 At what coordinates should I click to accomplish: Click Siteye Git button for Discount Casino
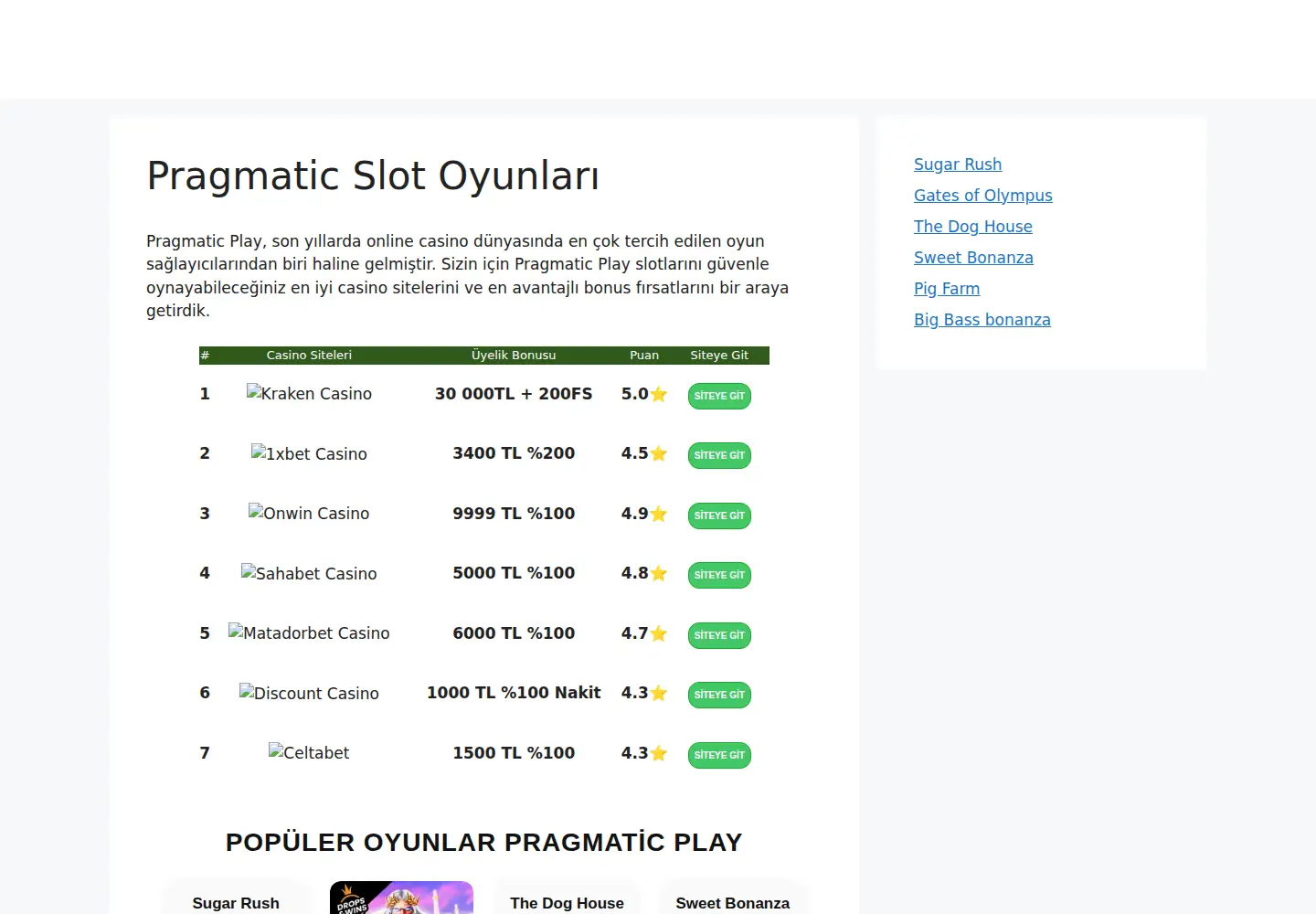coord(719,695)
